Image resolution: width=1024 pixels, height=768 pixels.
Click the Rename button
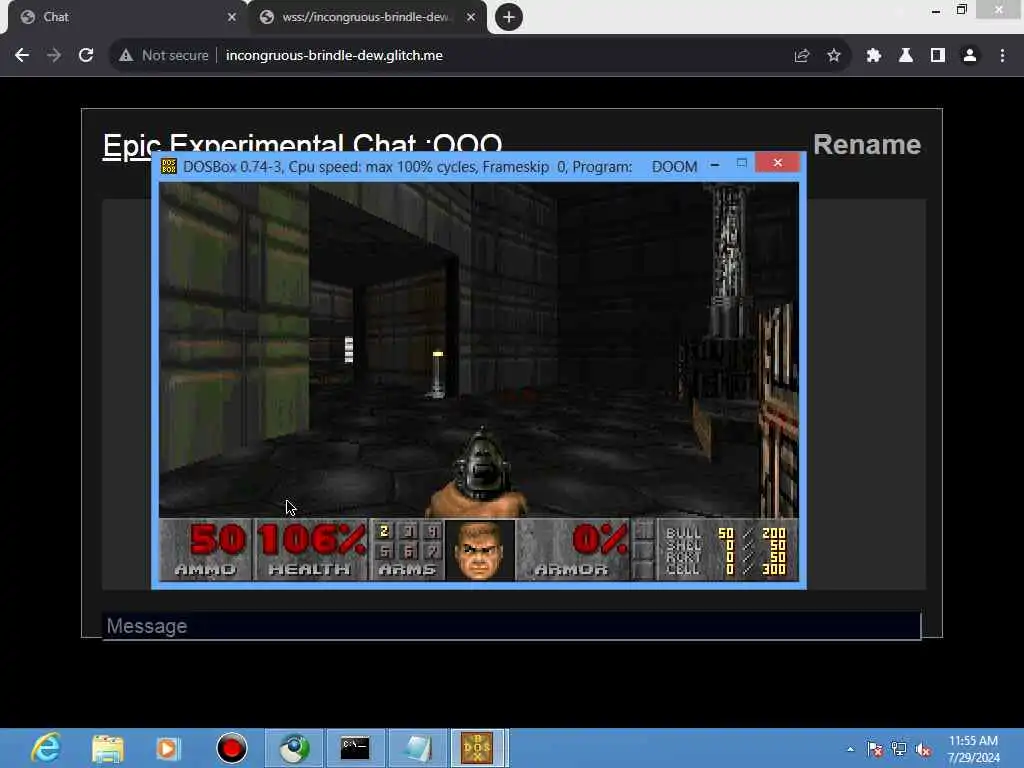click(x=867, y=145)
